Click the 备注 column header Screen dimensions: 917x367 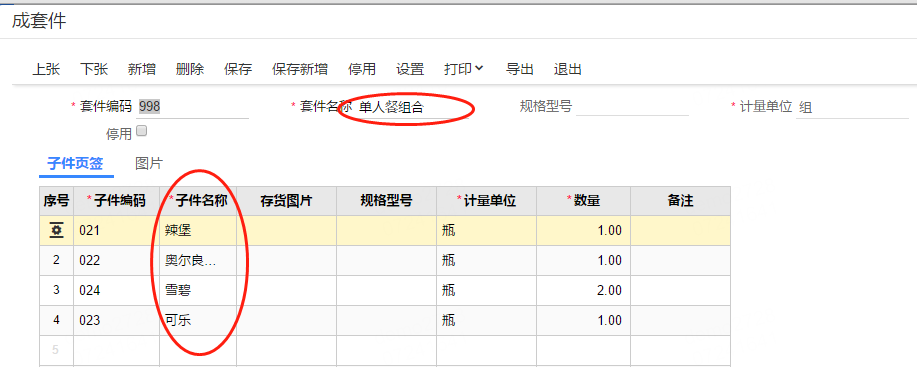pyautogui.click(x=680, y=201)
